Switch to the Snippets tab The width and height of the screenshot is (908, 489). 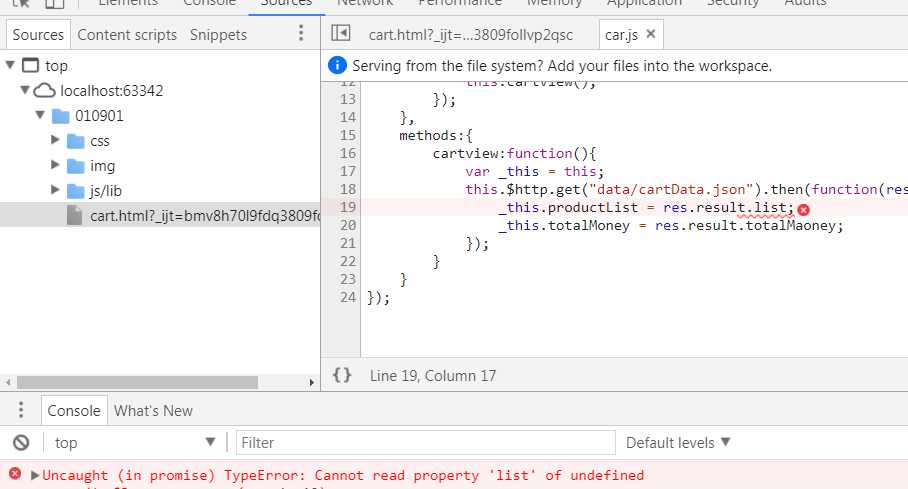click(x=218, y=35)
